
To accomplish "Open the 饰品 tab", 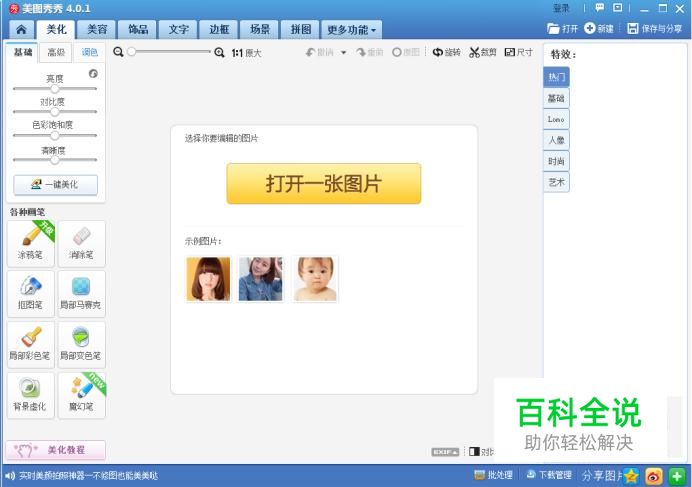I will click(138, 30).
